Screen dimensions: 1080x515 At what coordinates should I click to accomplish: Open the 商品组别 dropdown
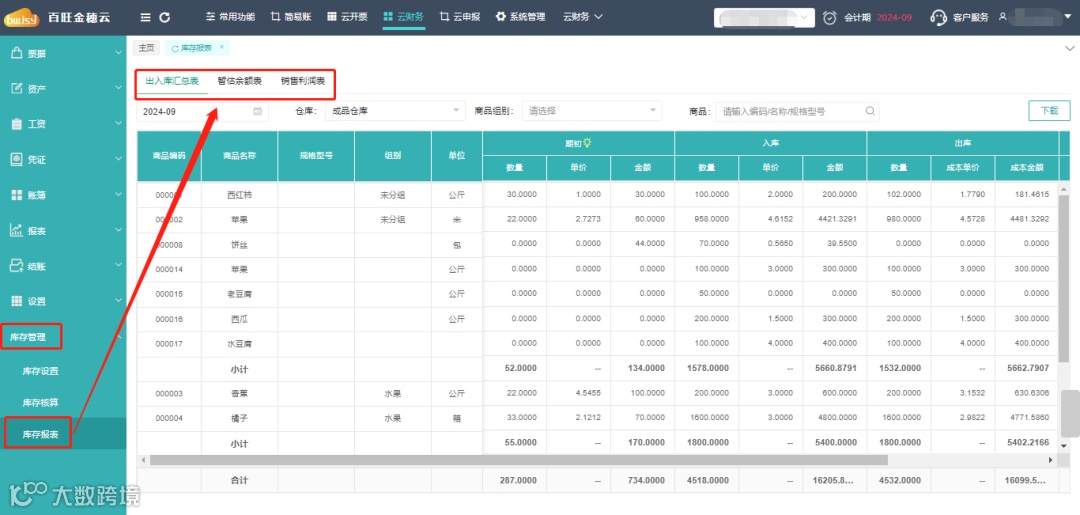pos(592,111)
